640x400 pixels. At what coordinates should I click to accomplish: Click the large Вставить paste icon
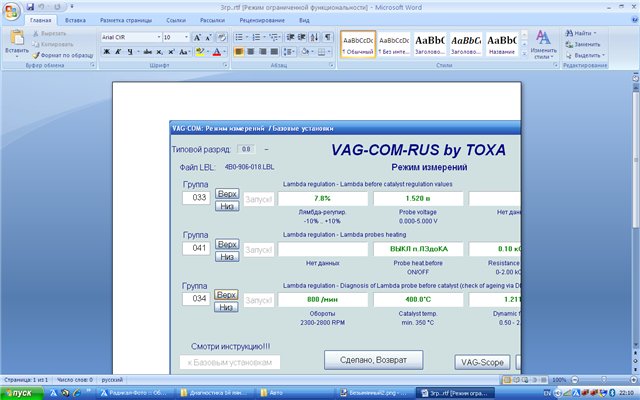tap(17, 38)
